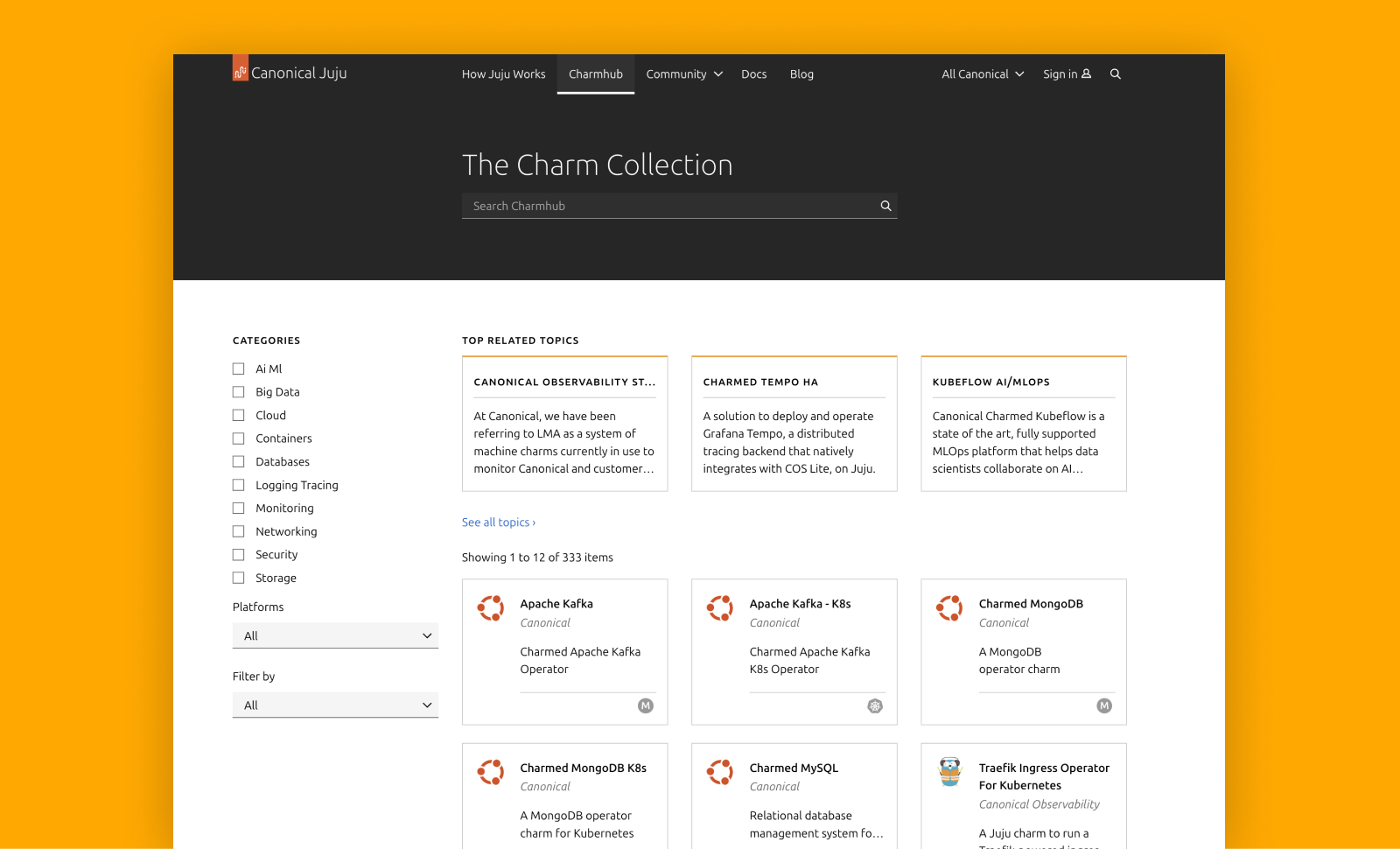Click the Charmhub search submit icon

click(885, 206)
